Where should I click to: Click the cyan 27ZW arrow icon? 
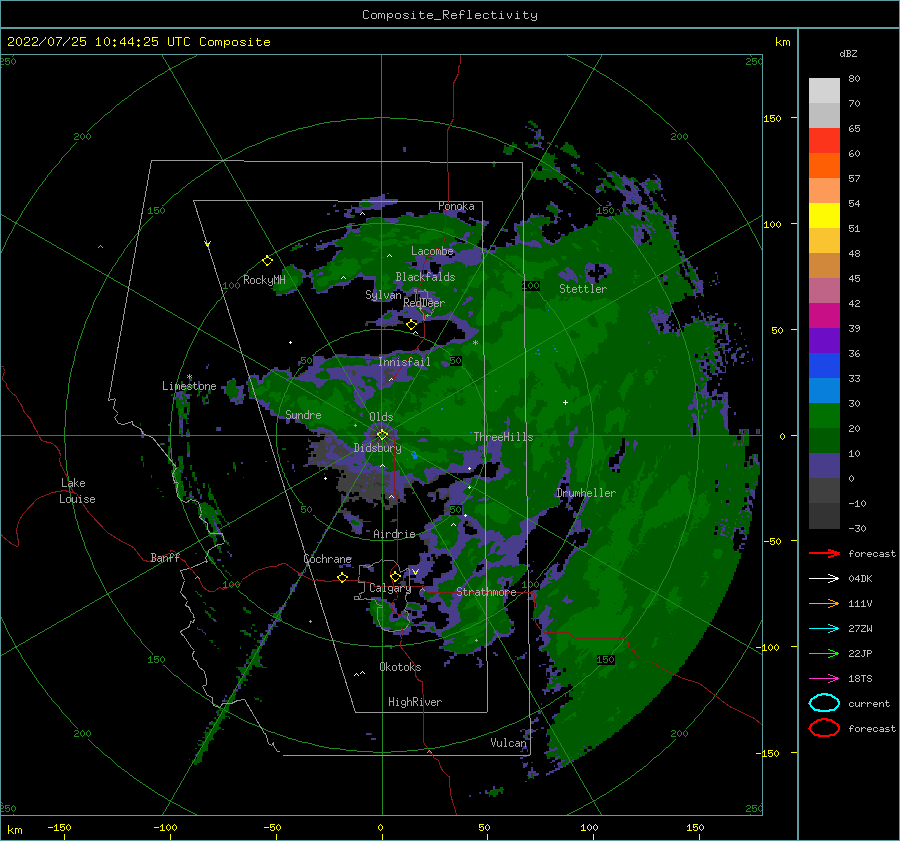(824, 628)
